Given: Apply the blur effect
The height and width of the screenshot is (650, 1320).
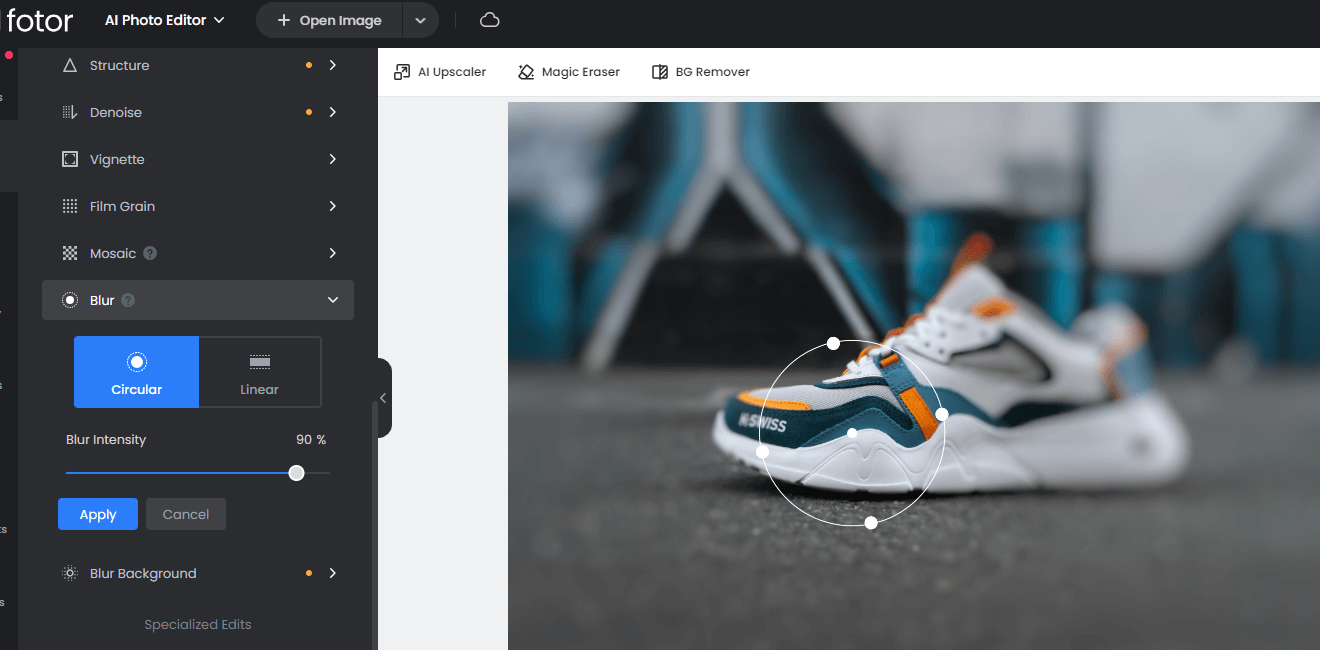Looking at the screenshot, I should click(x=98, y=514).
